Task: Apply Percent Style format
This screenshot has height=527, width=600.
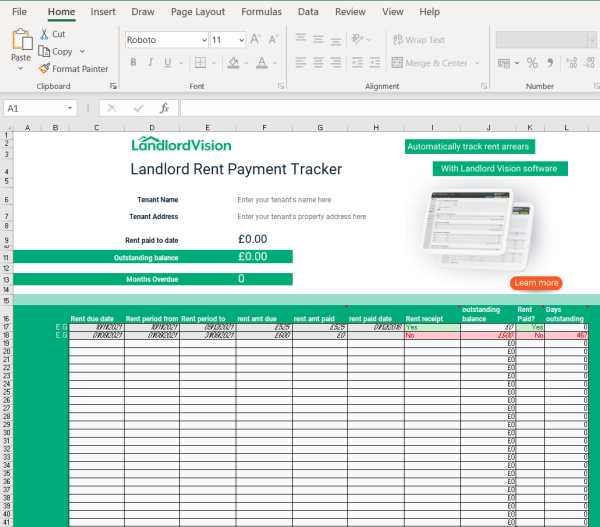Action: (532, 63)
